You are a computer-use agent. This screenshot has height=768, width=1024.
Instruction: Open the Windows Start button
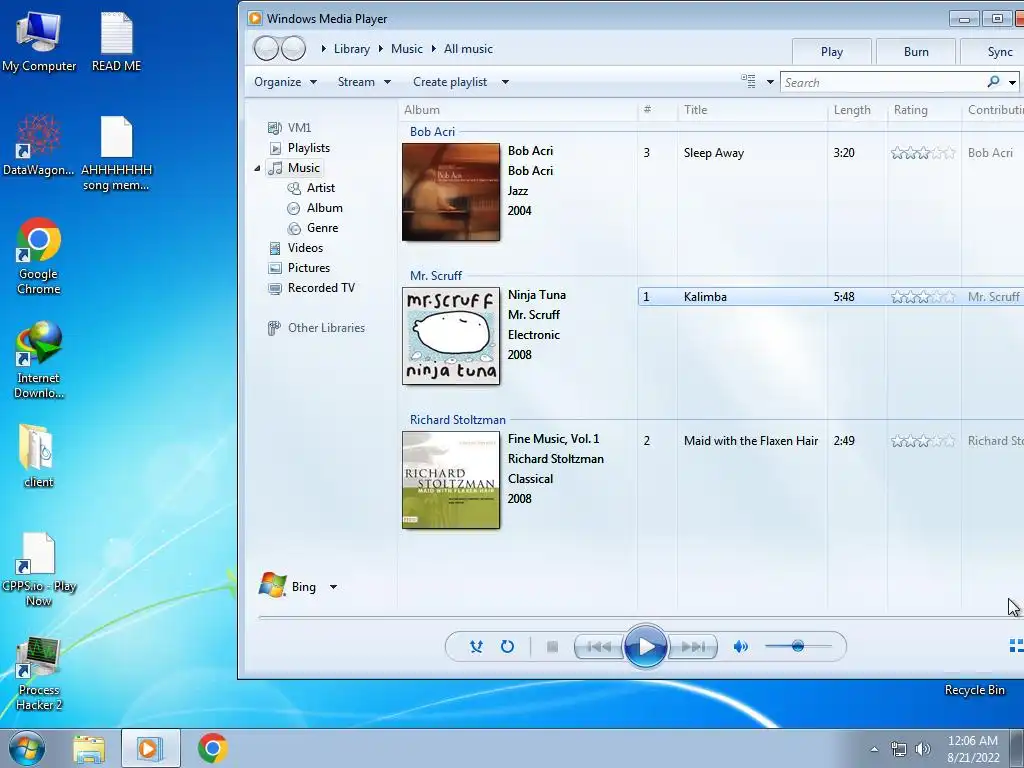(27, 748)
